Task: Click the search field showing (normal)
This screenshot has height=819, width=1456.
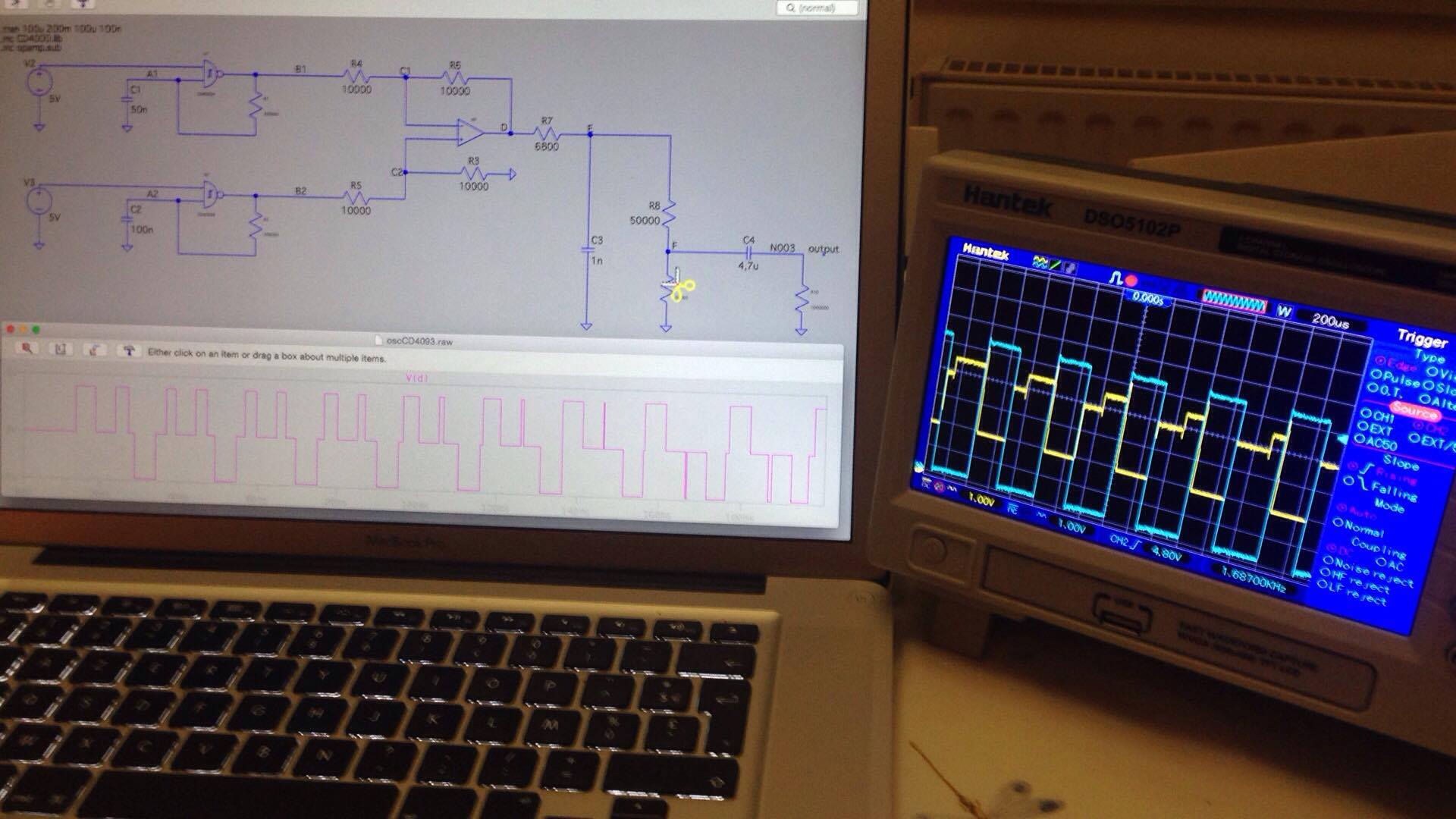Action: click(x=817, y=8)
